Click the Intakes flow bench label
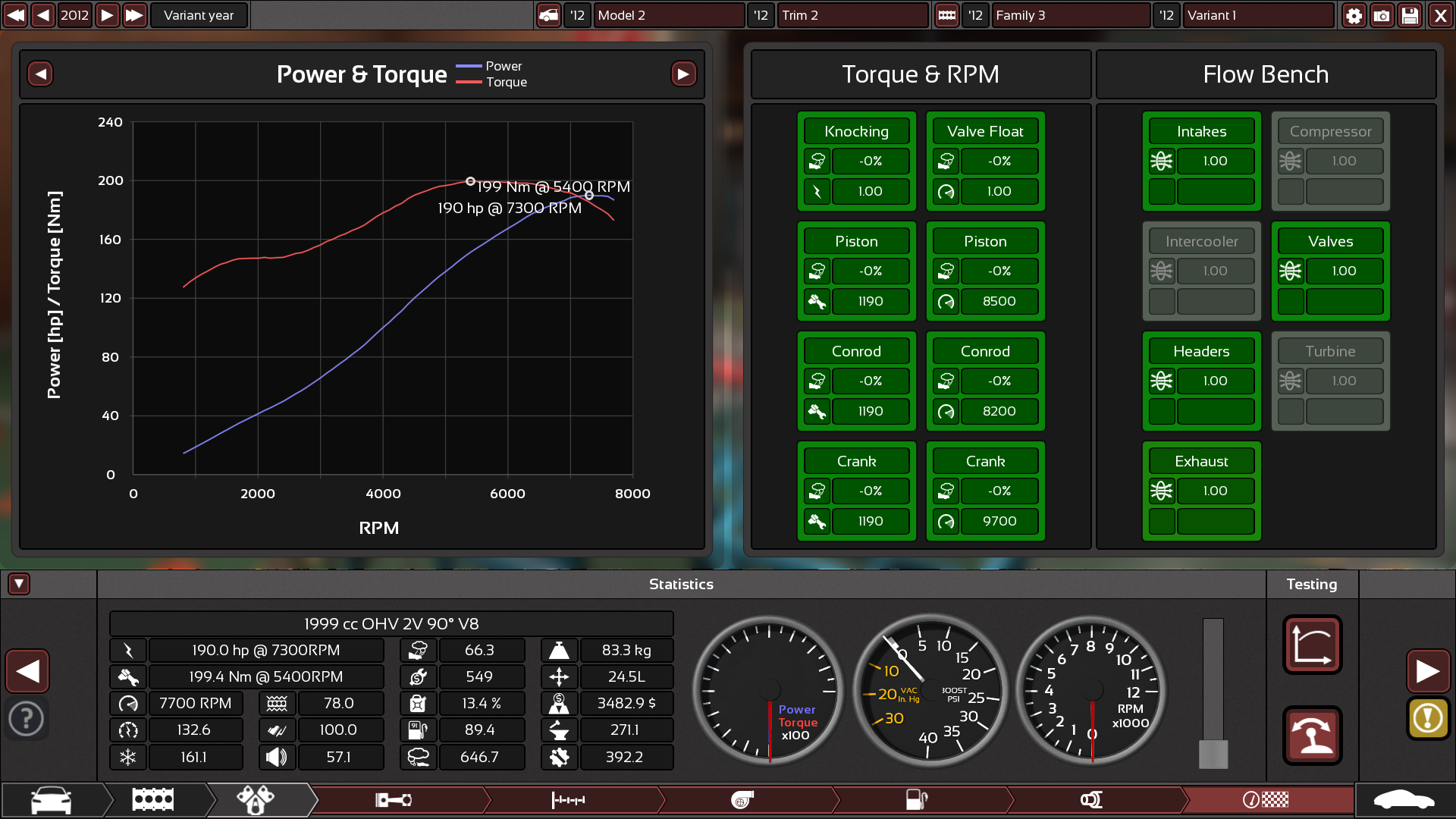1456x819 pixels. (x=1201, y=131)
